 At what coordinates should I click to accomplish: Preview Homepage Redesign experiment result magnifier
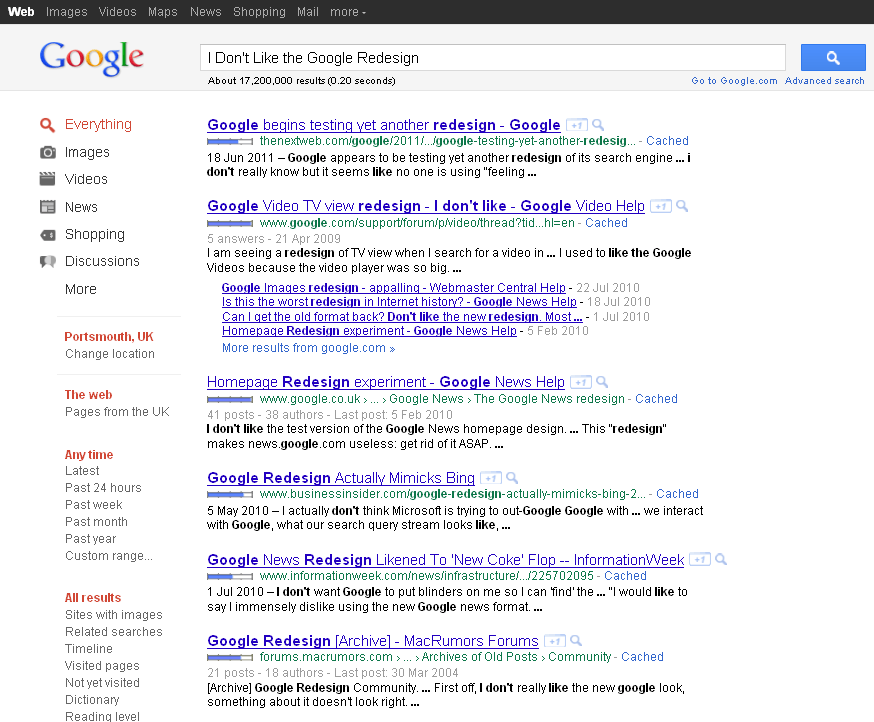(x=601, y=382)
